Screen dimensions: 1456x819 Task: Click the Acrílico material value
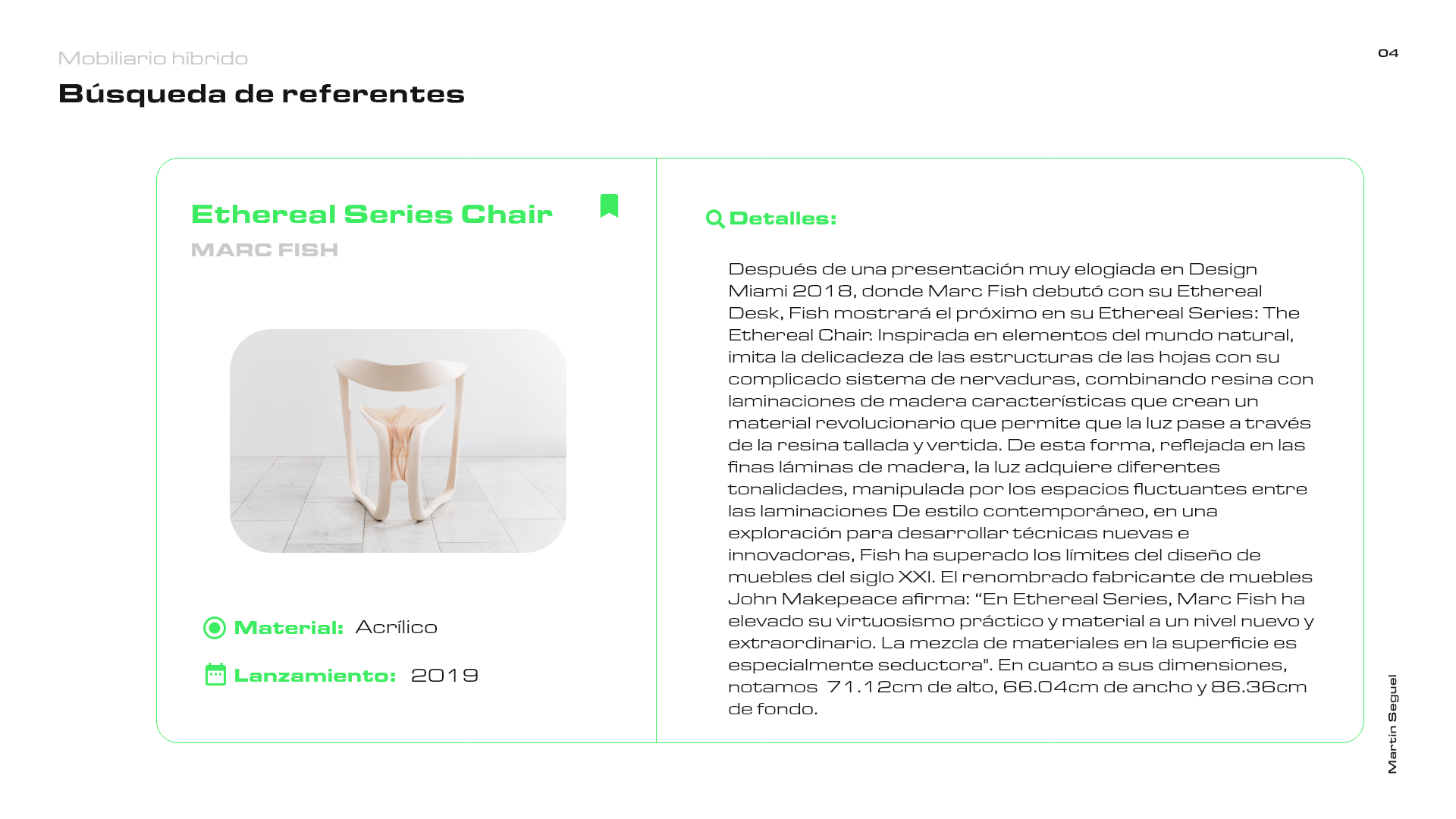(397, 627)
